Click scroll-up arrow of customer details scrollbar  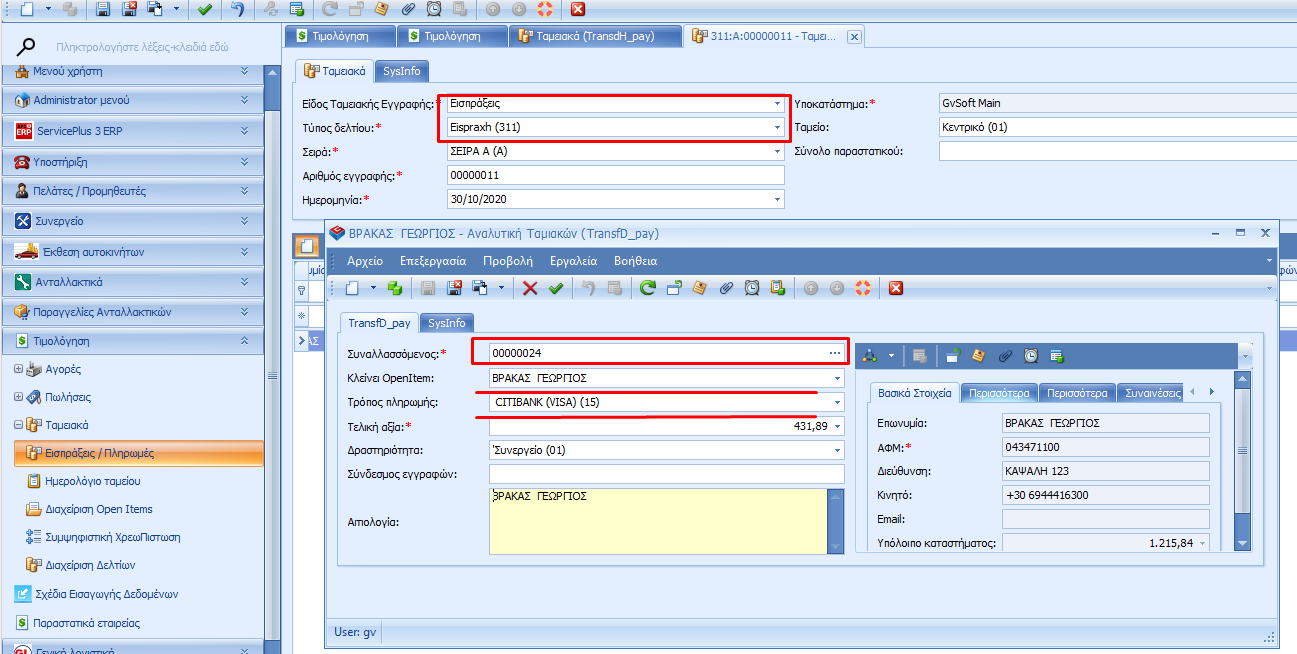pos(1243,379)
